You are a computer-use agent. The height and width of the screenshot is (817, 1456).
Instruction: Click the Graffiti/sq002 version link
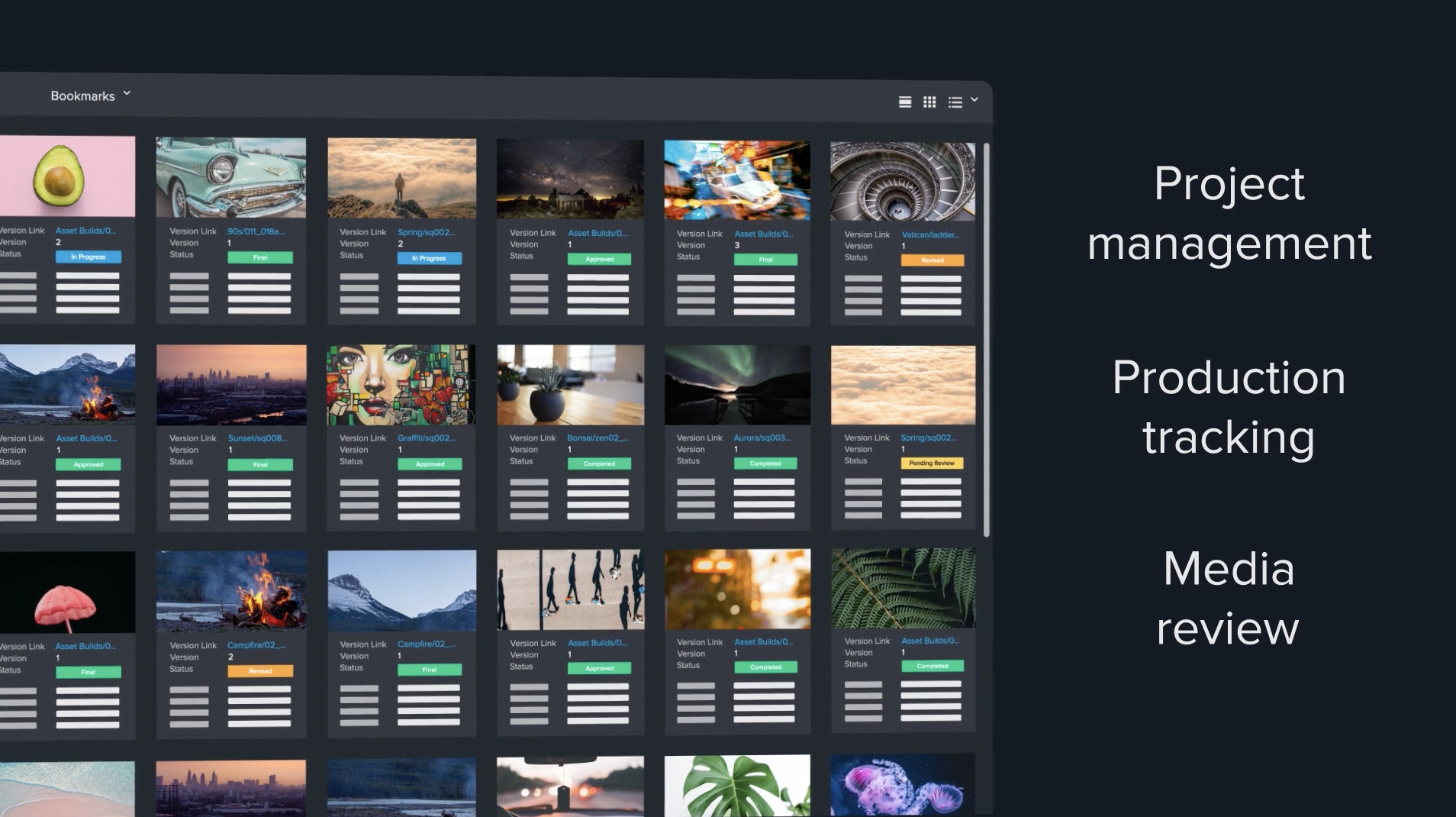point(426,438)
